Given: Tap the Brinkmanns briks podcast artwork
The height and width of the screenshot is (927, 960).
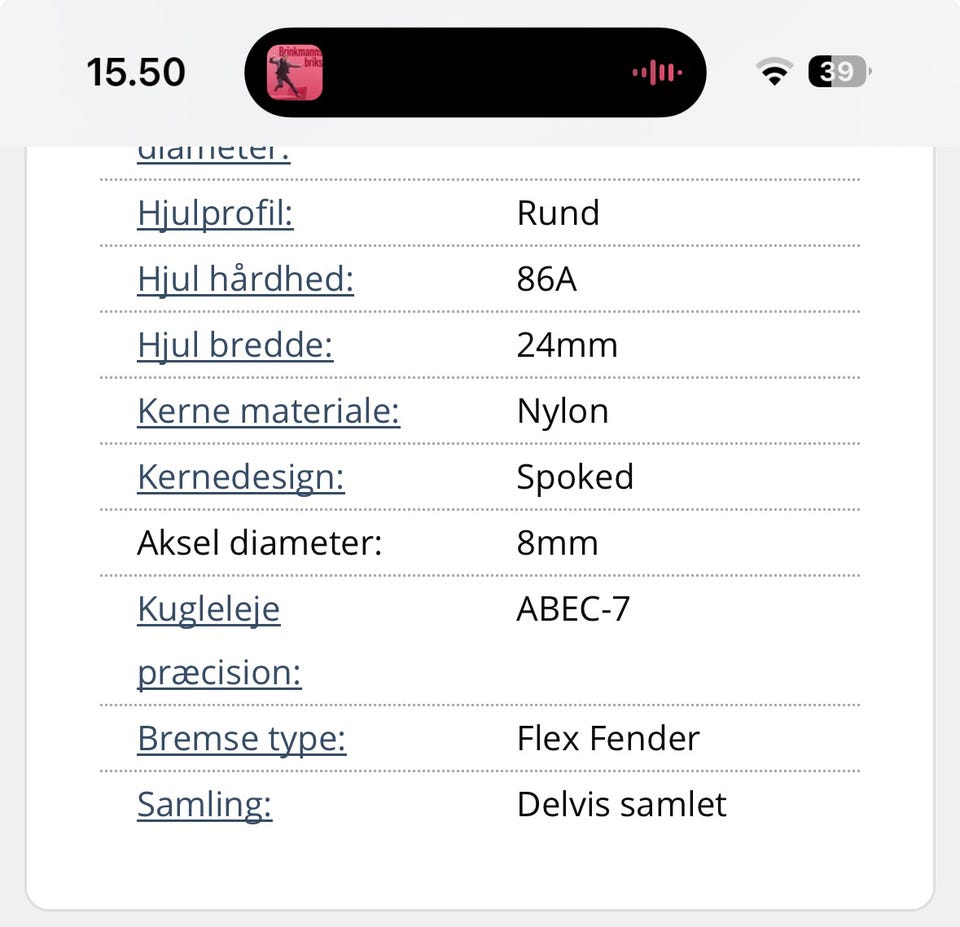Looking at the screenshot, I should [x=294, y=72].
